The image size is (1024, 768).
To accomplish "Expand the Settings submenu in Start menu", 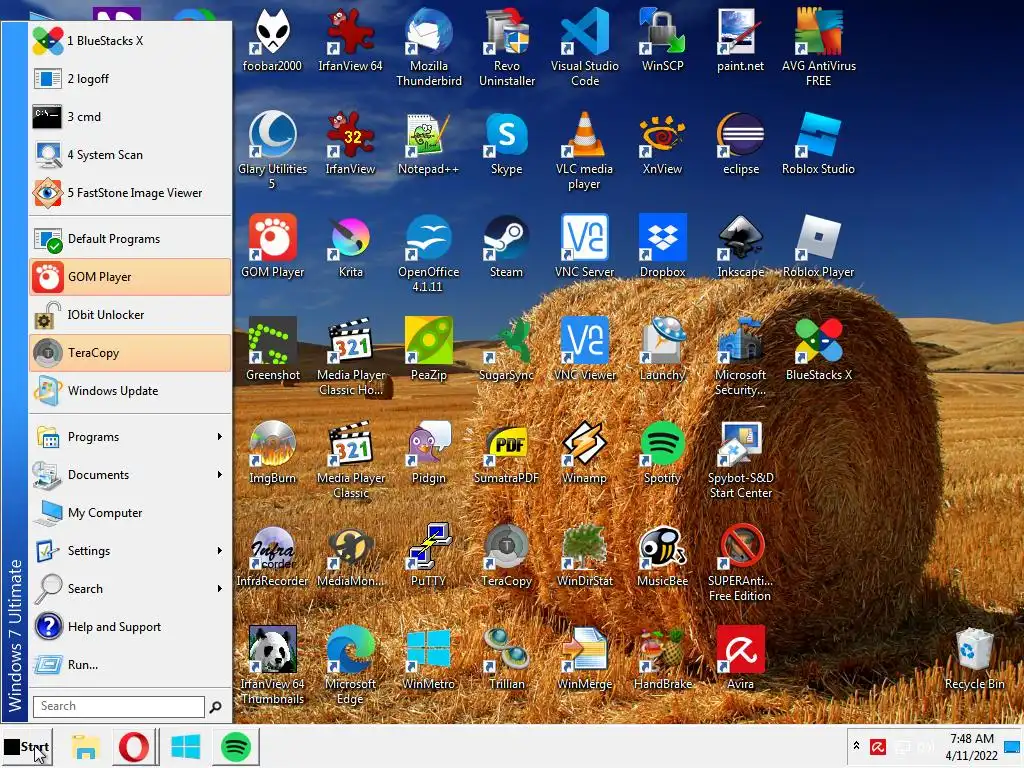I will [131, 551].
